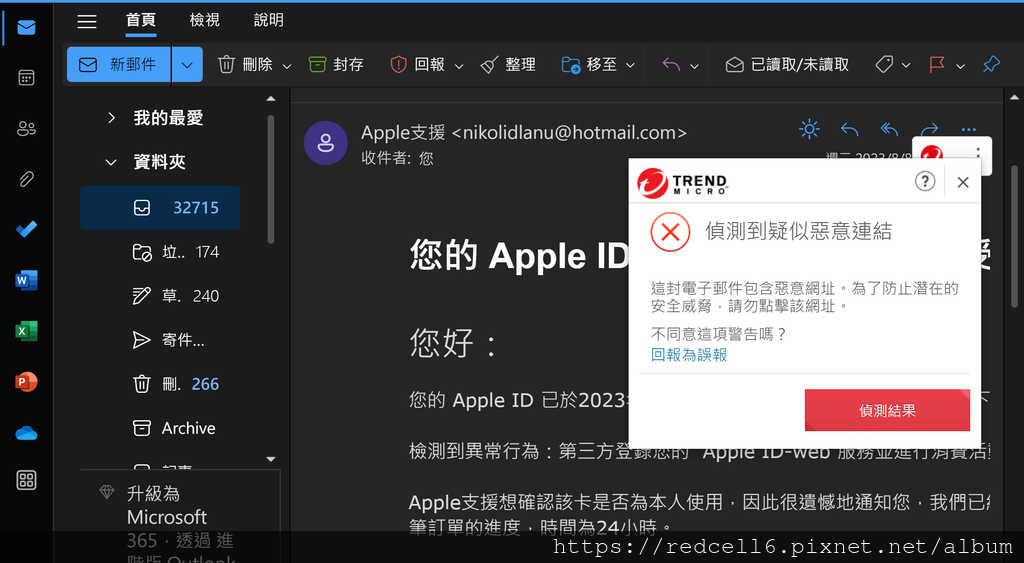1024x563 pixels.
Task: Toggle light mode sun icon in message
Action: tap(809, 129)
